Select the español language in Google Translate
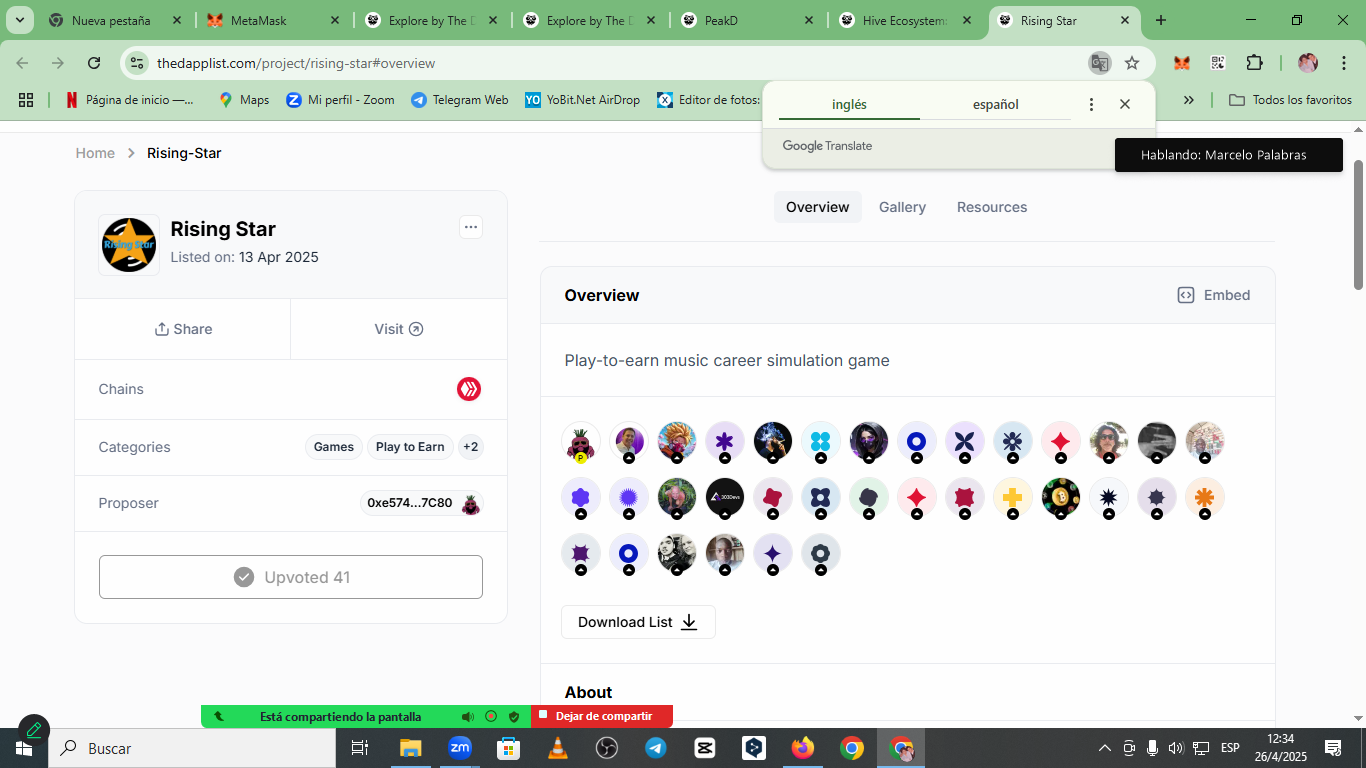Screen dimensions: 1366x768 click(x=996, y=105)
